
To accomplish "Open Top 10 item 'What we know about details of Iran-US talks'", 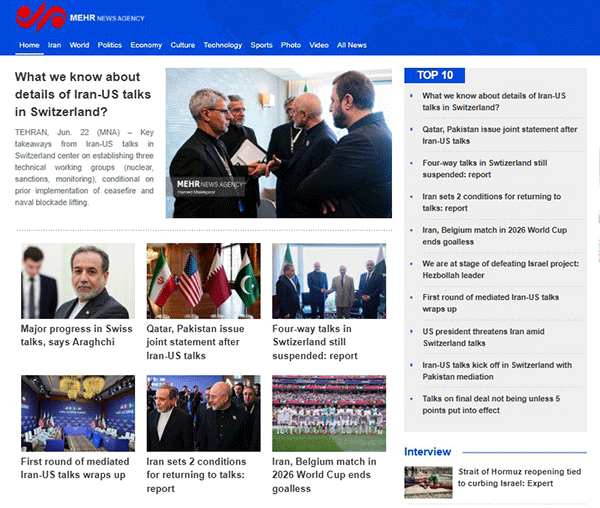I will (494, 101).
